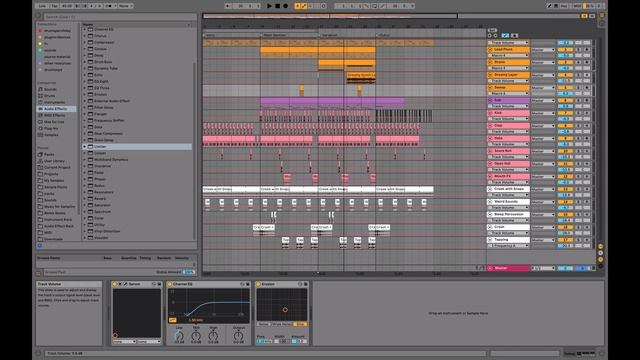640x360 pixels.
Task: Open the Instruments browser category
Action: [x=54, y=102]
